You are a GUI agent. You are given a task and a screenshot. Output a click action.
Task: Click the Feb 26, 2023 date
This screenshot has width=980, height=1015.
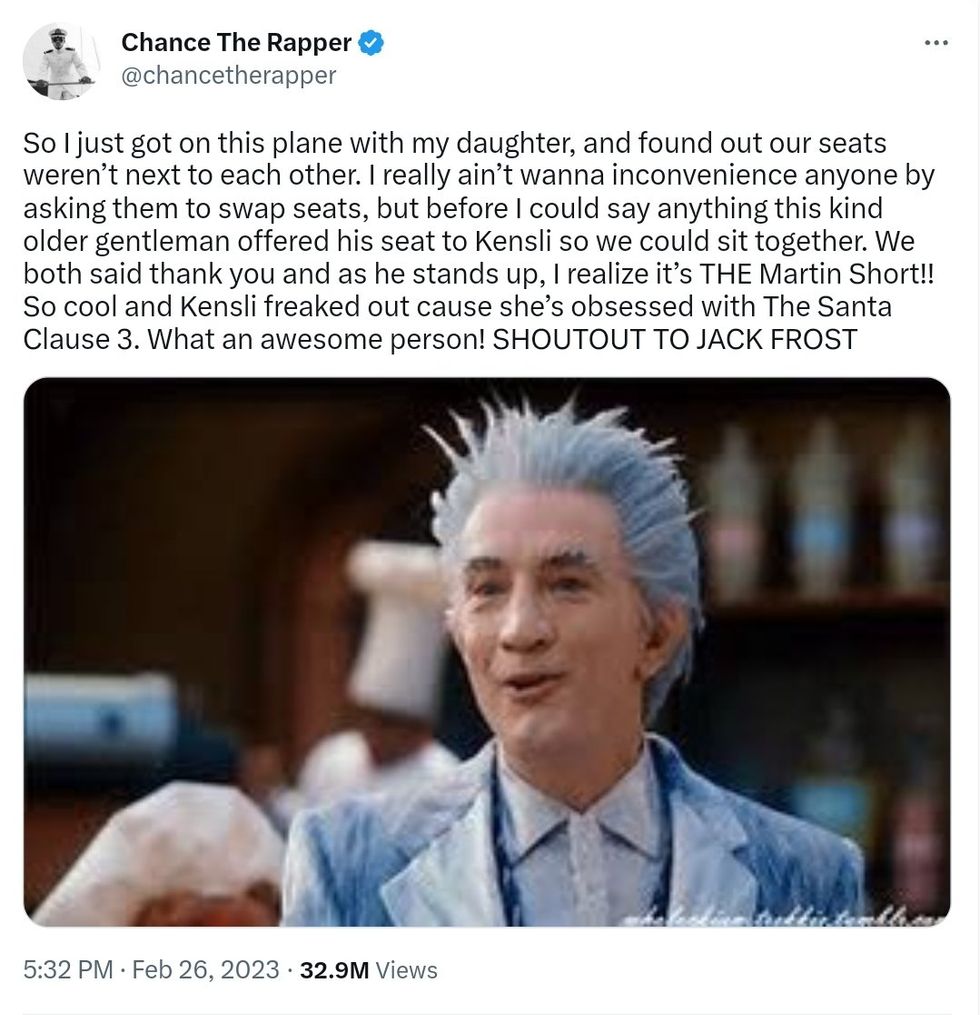point(206,970)
